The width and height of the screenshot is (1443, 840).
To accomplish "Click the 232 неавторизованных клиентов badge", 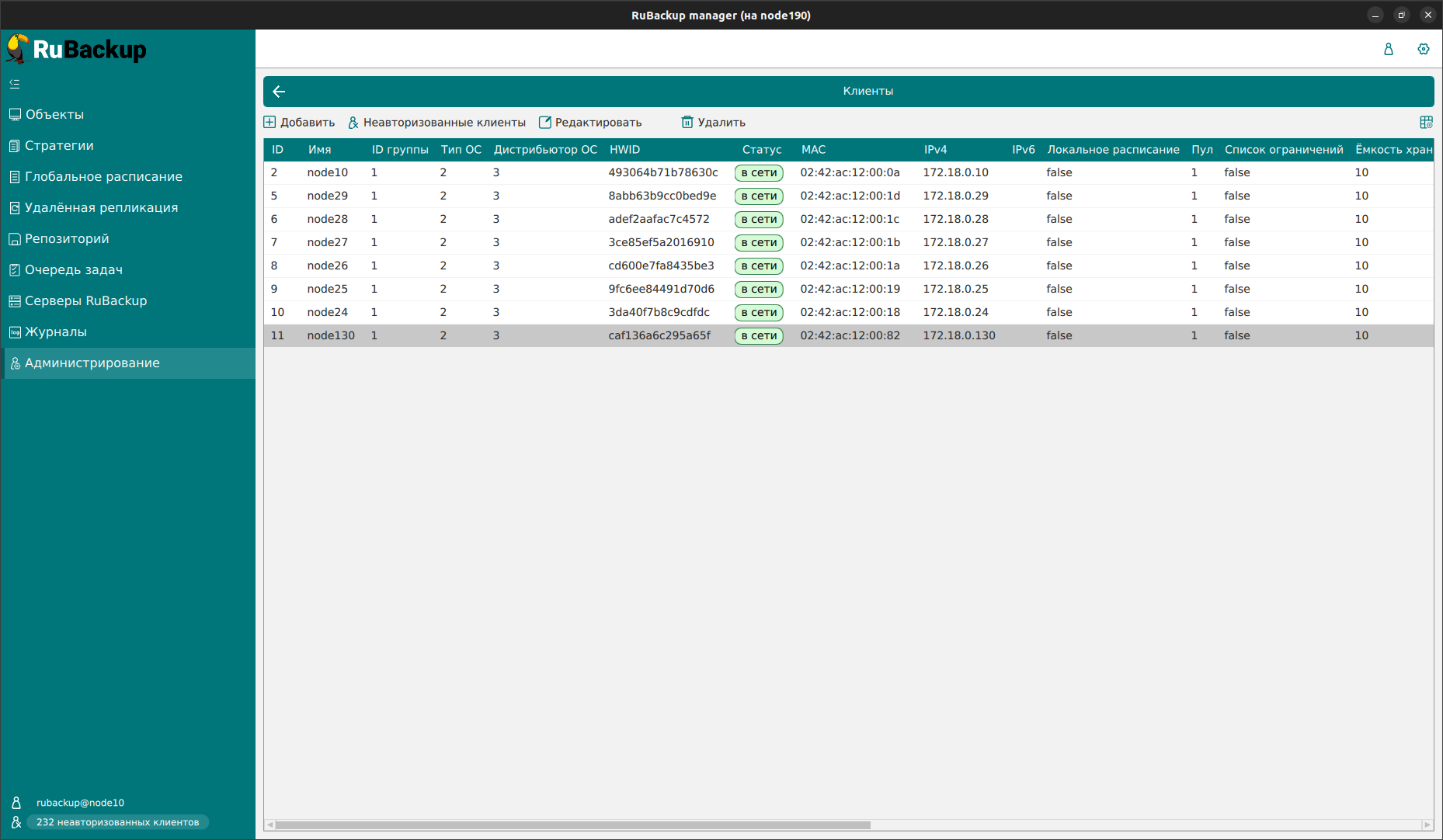I will point(117,822).
